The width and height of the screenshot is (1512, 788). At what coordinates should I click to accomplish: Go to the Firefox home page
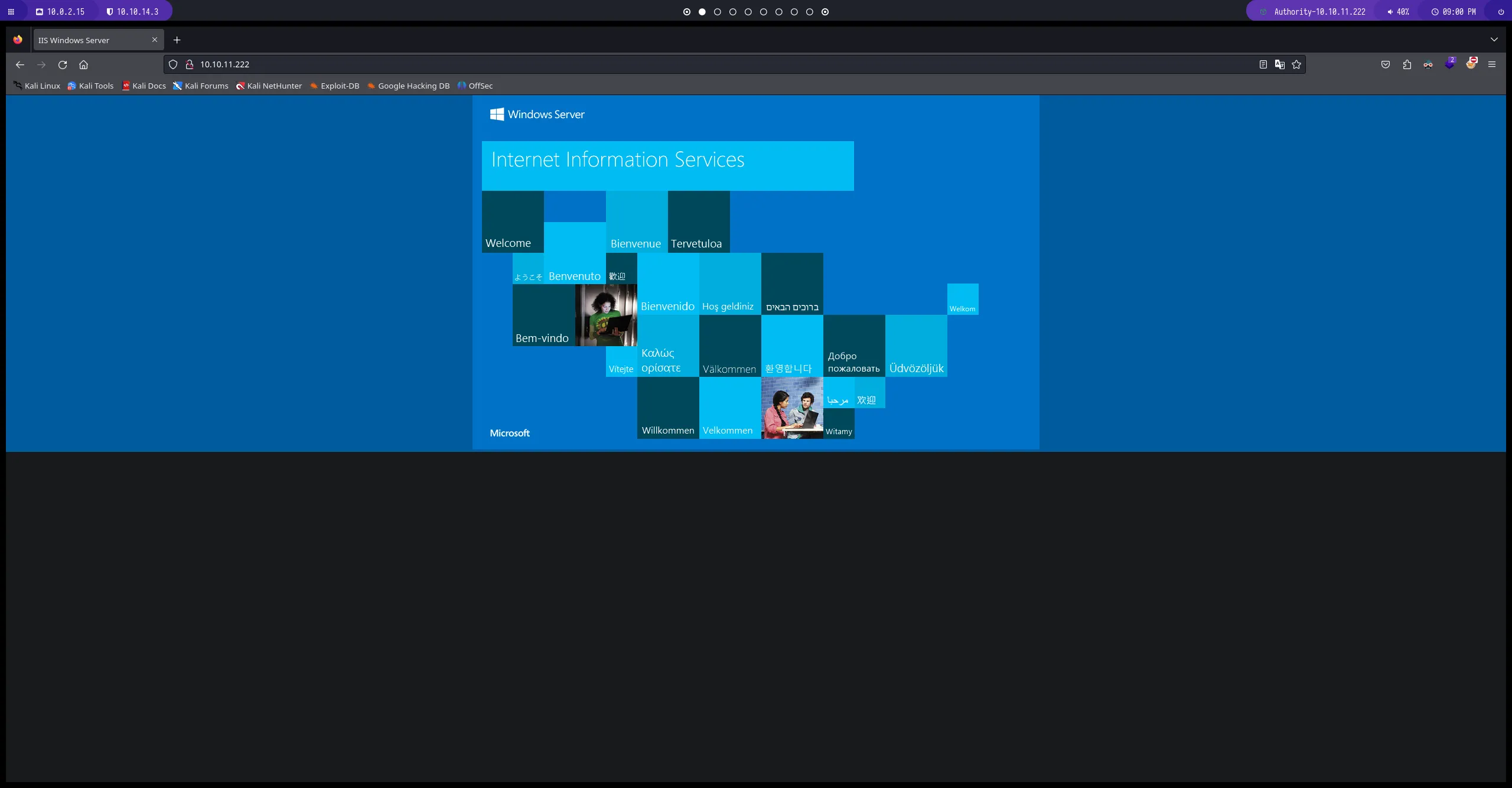click(83, 64)
